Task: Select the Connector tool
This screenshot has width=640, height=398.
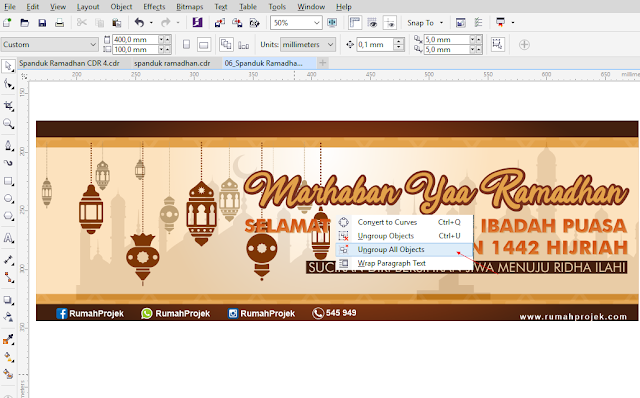Action: (x=8, y=278)
